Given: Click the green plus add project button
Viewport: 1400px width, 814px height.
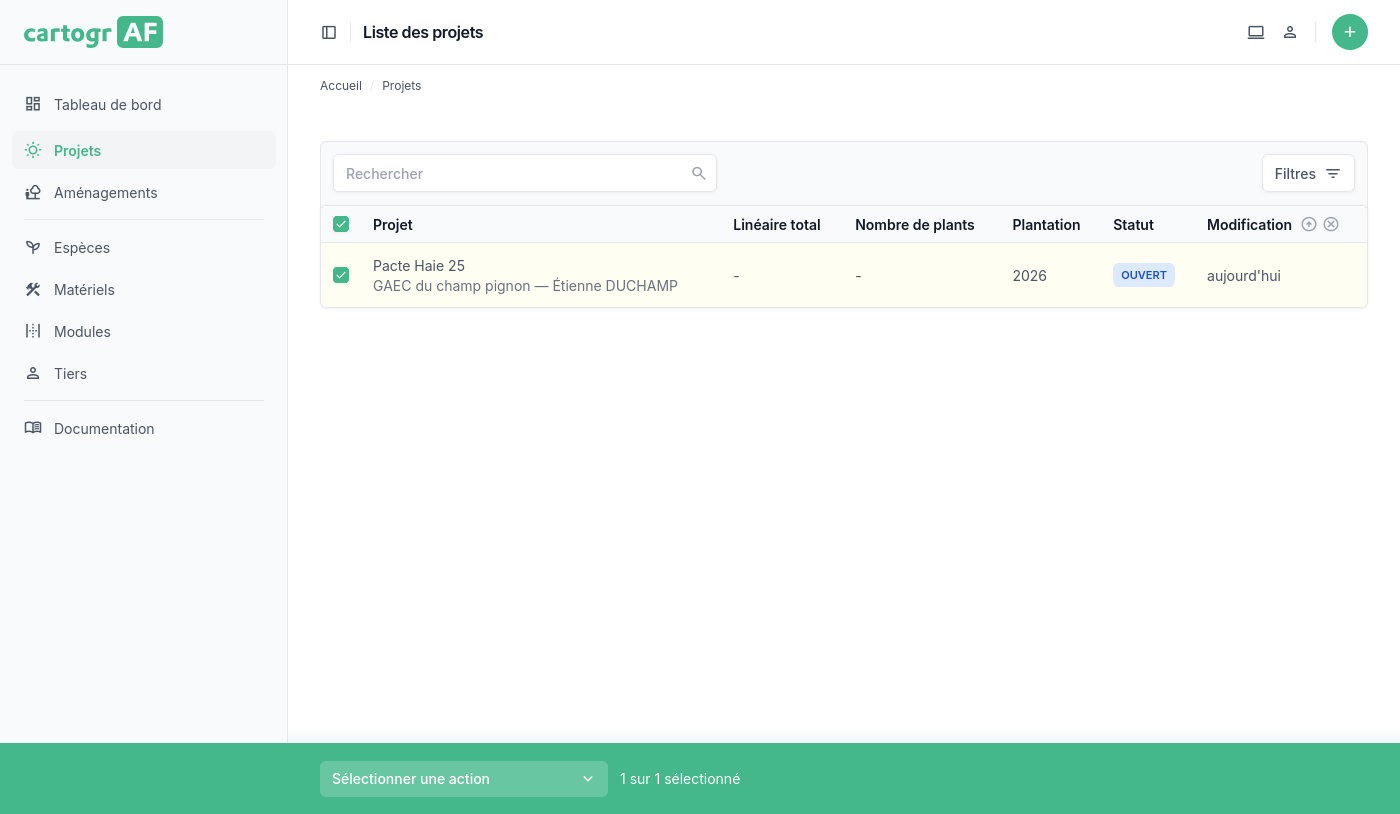Looking at the screenshot, I should coord(1349,32).
